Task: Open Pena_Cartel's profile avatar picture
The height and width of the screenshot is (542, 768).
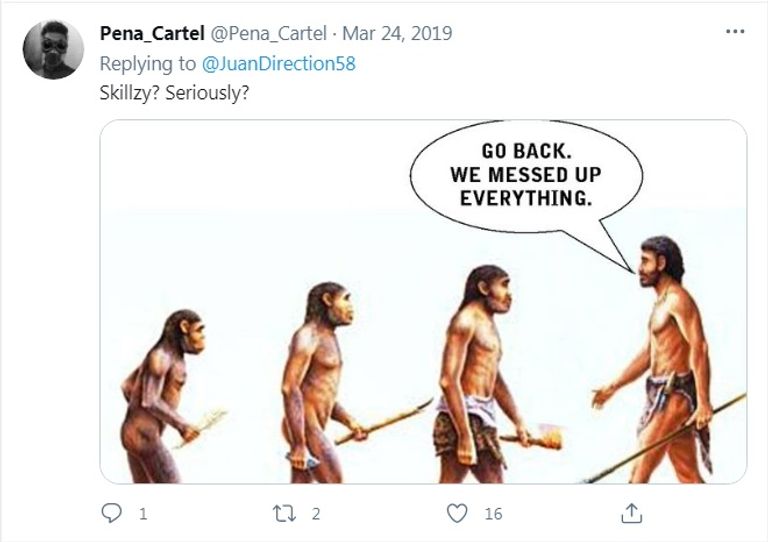Action: [53, 49]
